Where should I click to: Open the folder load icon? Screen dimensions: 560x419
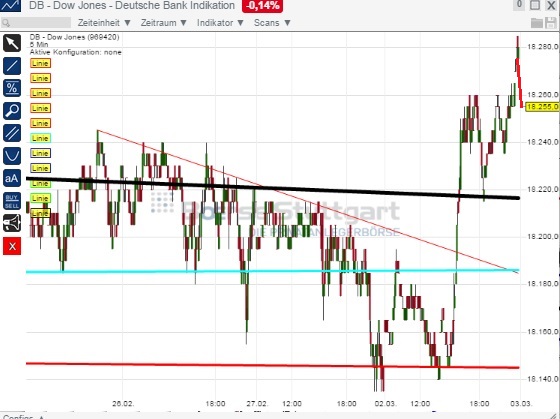click(x=537, y=23)
